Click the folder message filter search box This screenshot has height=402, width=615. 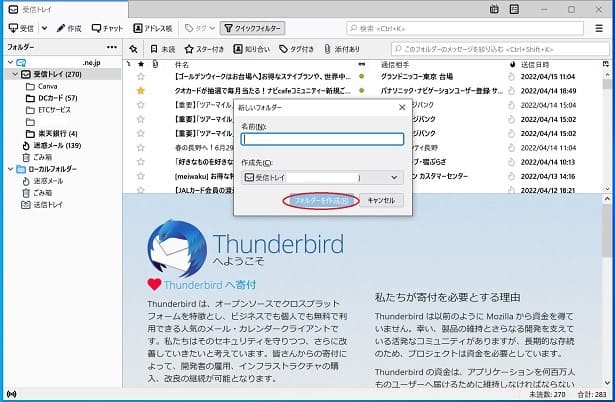[500, 49]
